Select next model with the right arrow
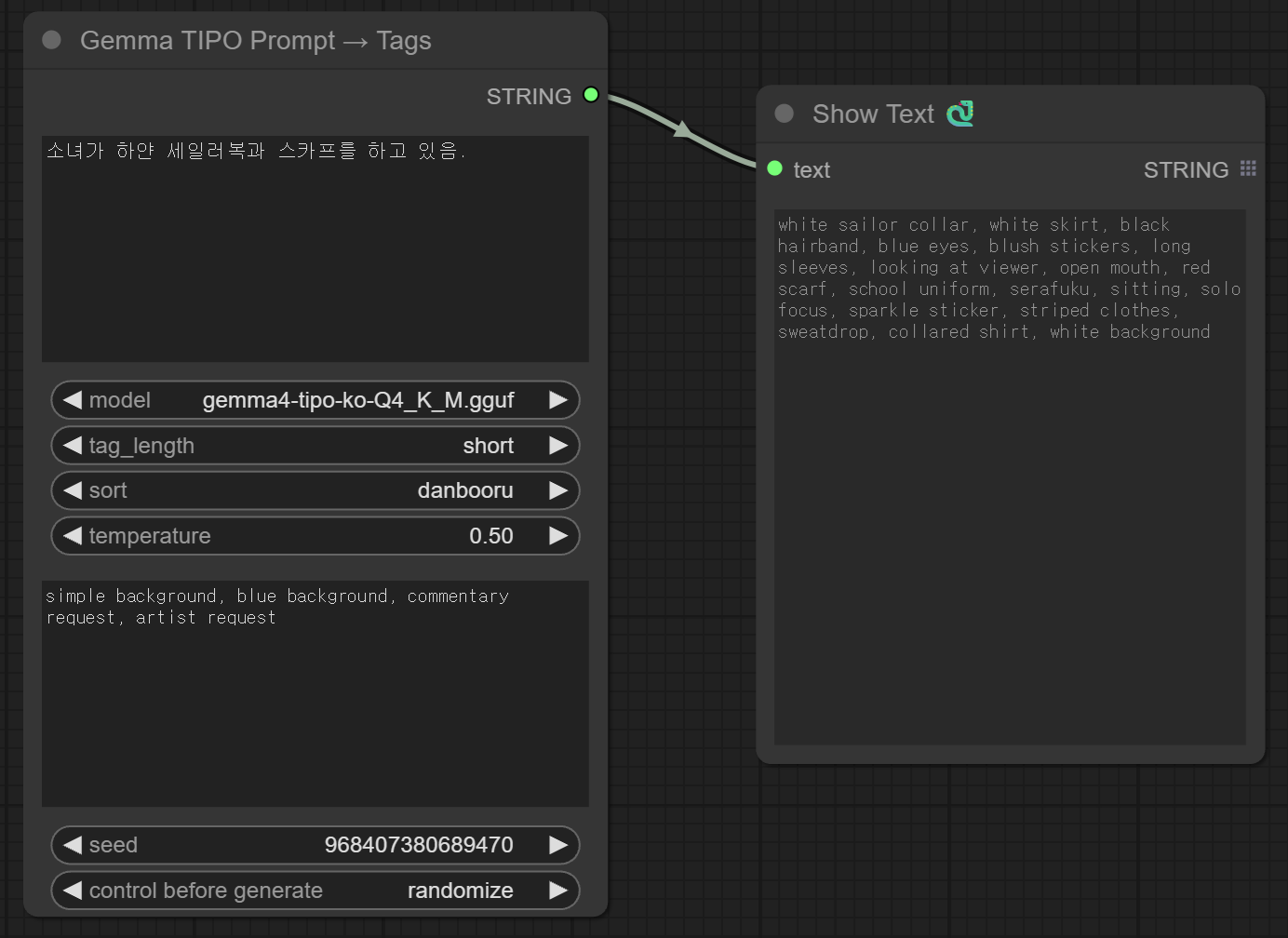The height and width of the screenshot is (938, 1288). click(x=558, y=400)
